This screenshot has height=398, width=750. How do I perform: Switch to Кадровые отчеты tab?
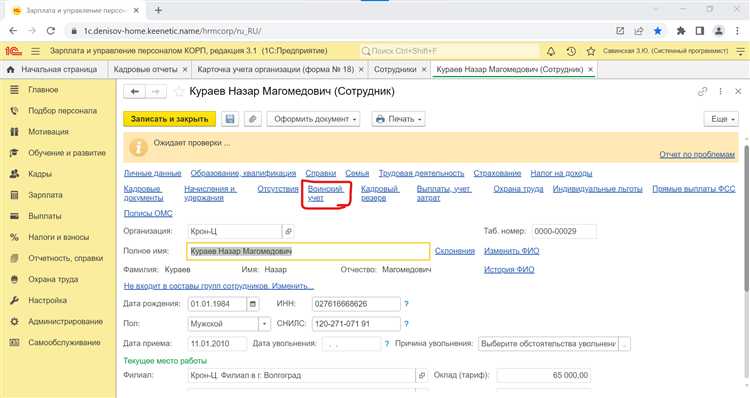(145, 69)
